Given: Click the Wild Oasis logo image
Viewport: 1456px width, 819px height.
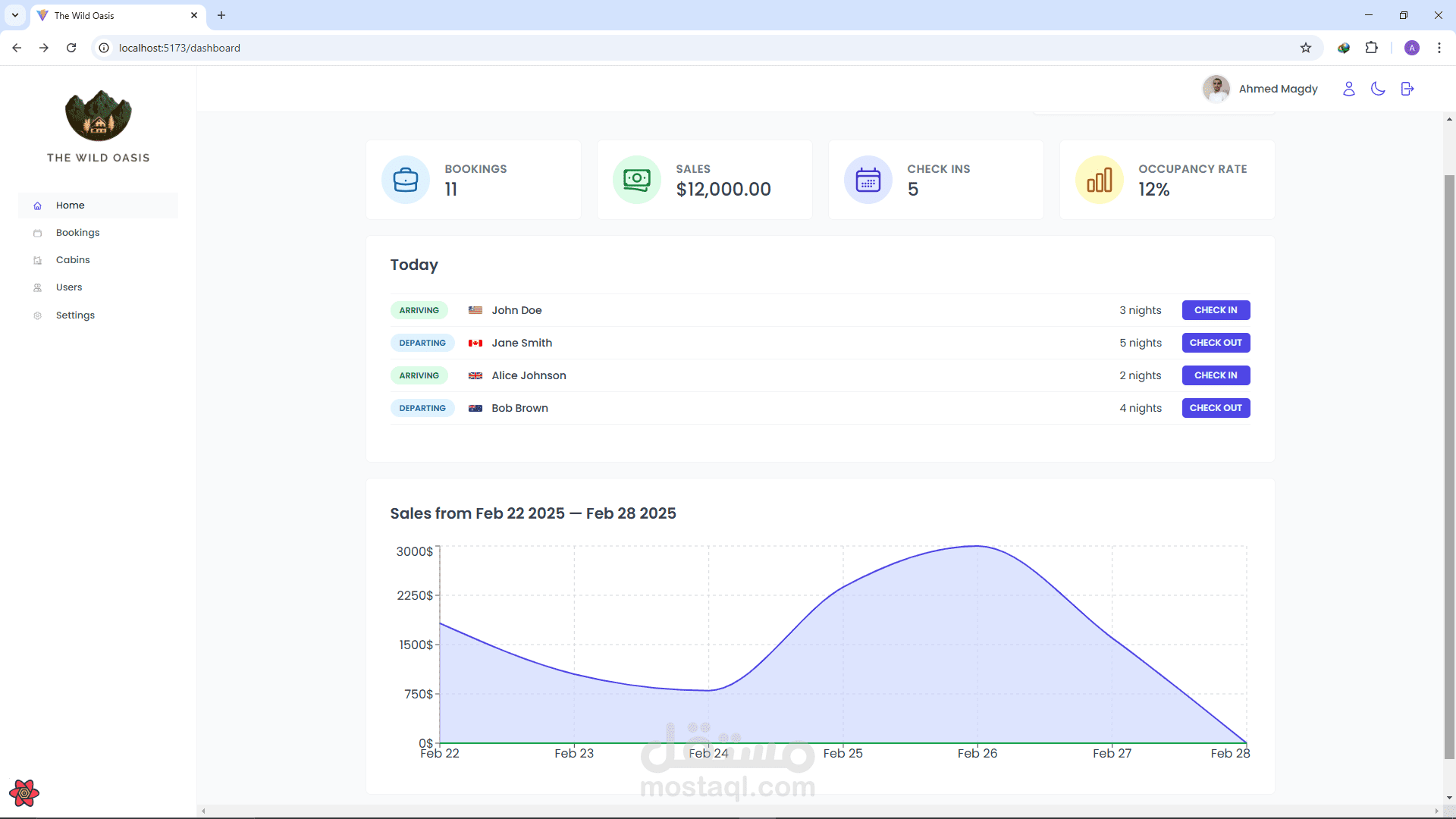Looking at the screenshot, I should (99, 116).
